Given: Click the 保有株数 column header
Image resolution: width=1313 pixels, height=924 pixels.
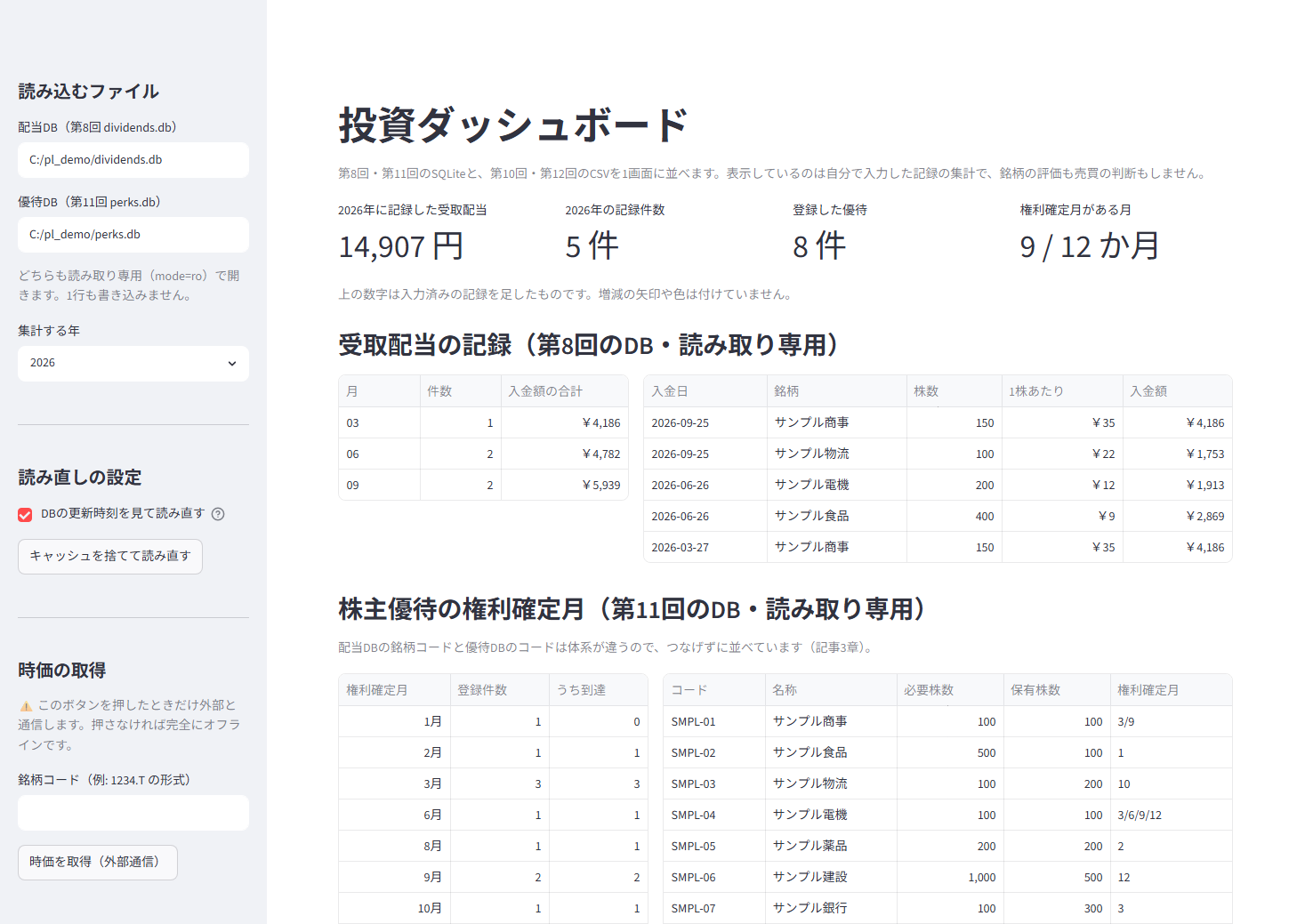Looking at the screenshot, I should click(1057, 690).
